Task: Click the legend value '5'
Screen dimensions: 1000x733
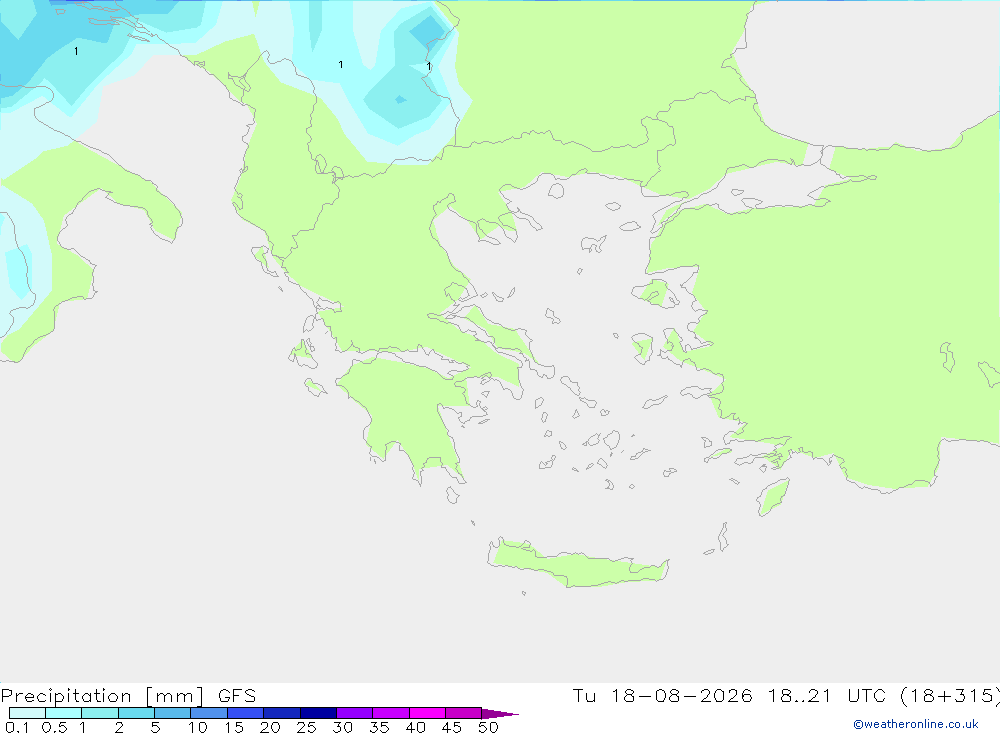Action: coord(155,727)
